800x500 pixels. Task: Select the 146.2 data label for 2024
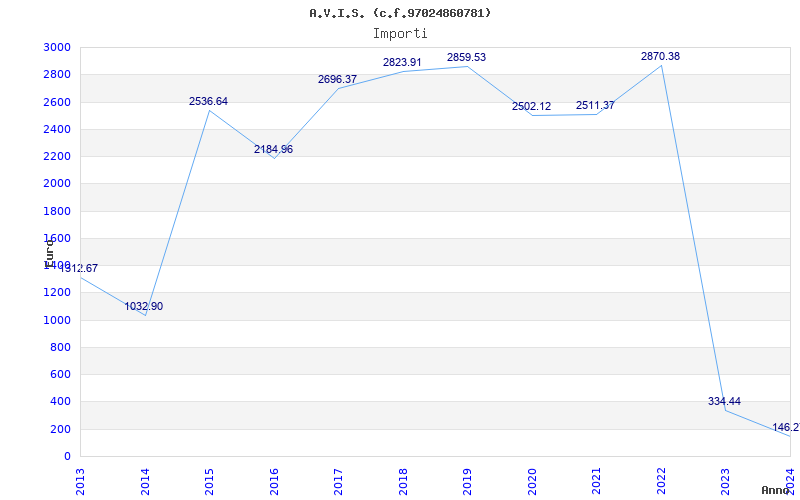click(x=786, y=428)
